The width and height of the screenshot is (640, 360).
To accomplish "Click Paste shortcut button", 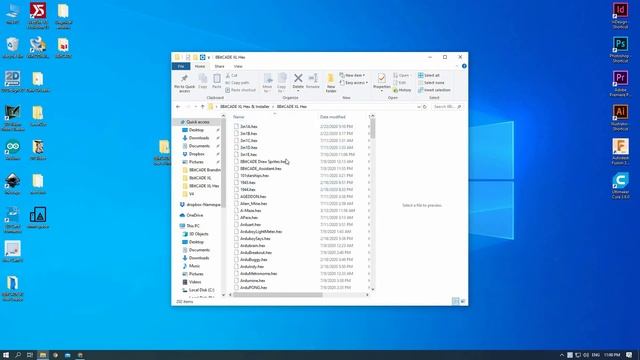I will click(x=240, y=90).
